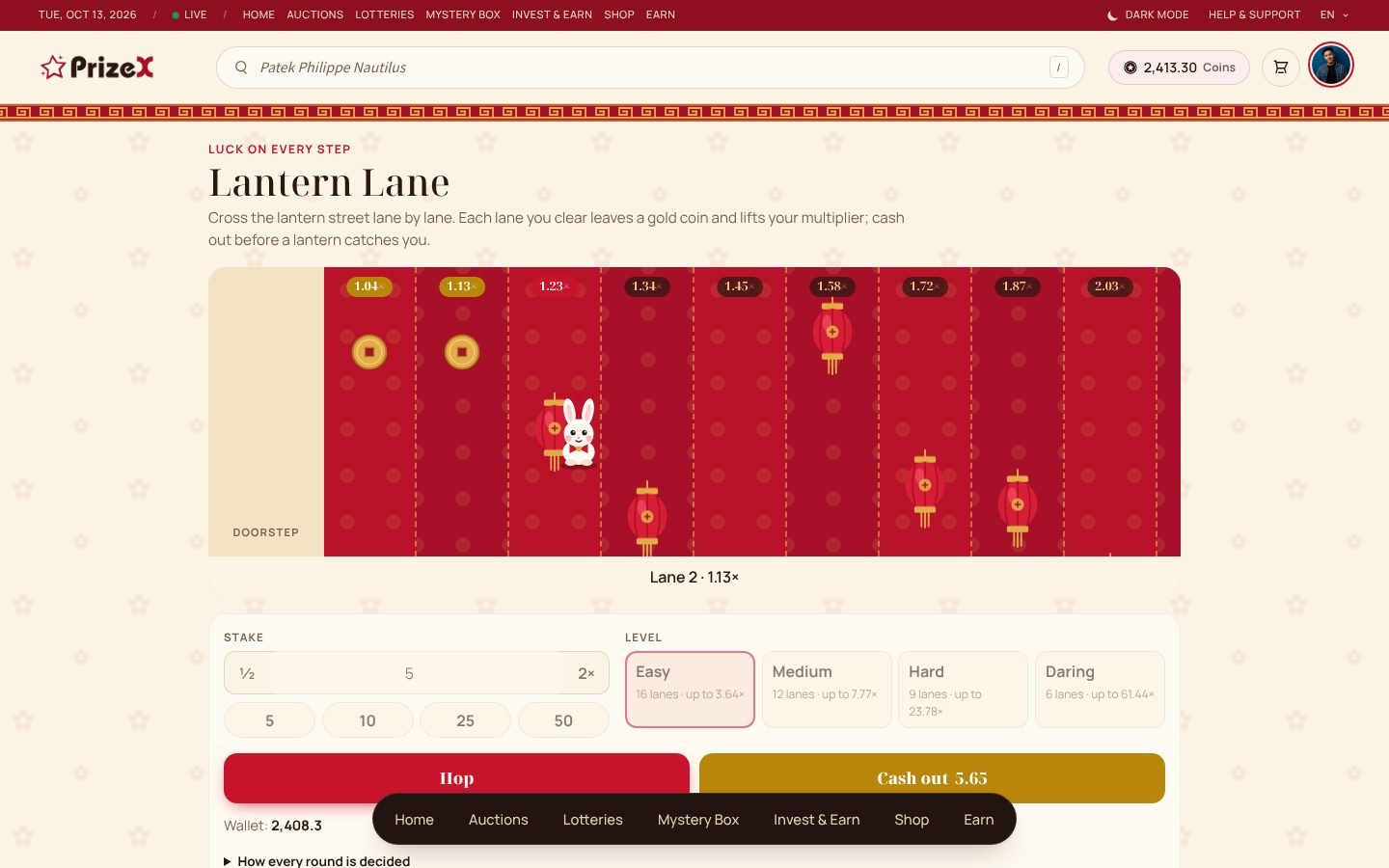Viewport: 1389px width, 868px height.
Task: Click the slash shortcut key badge in search
Action: pos(1059,68)
